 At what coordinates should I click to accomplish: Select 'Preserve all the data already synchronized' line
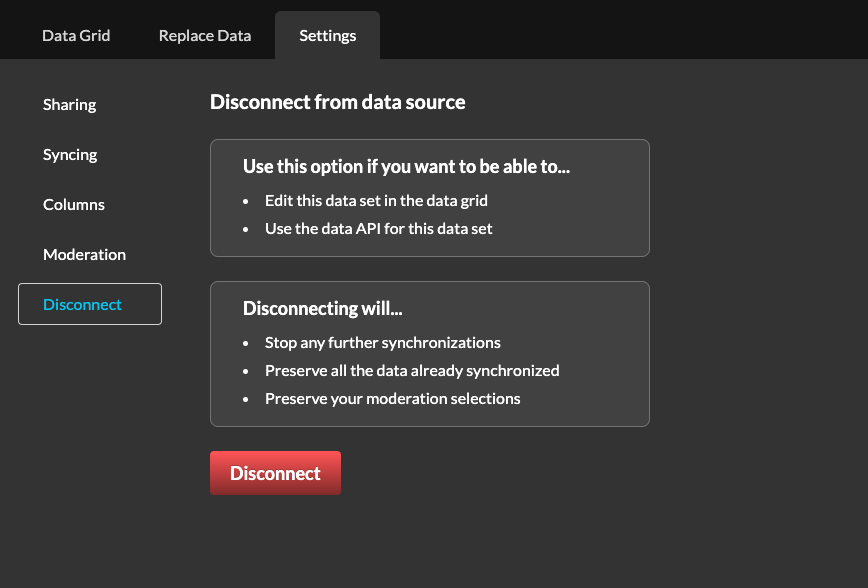tap(412, 370)
